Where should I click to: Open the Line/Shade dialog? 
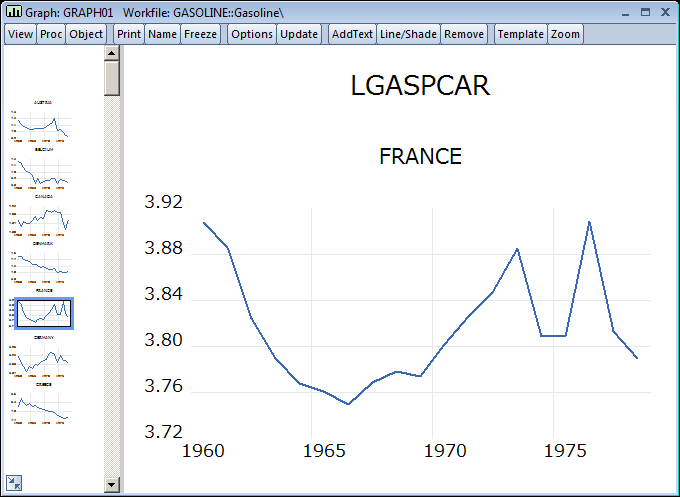point(408,34)
